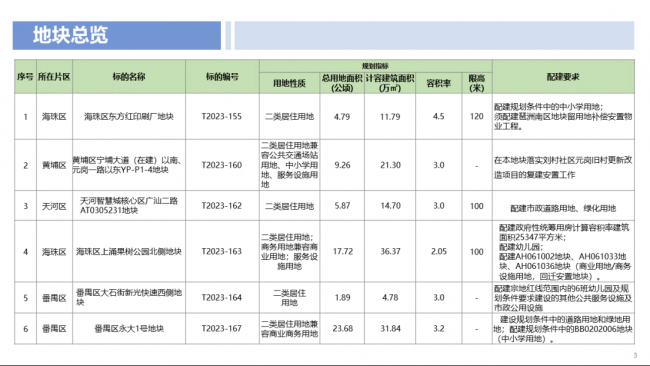The image size is (650, 366).
Task: Select the T2023-164 cell
Action: [222, 298]
